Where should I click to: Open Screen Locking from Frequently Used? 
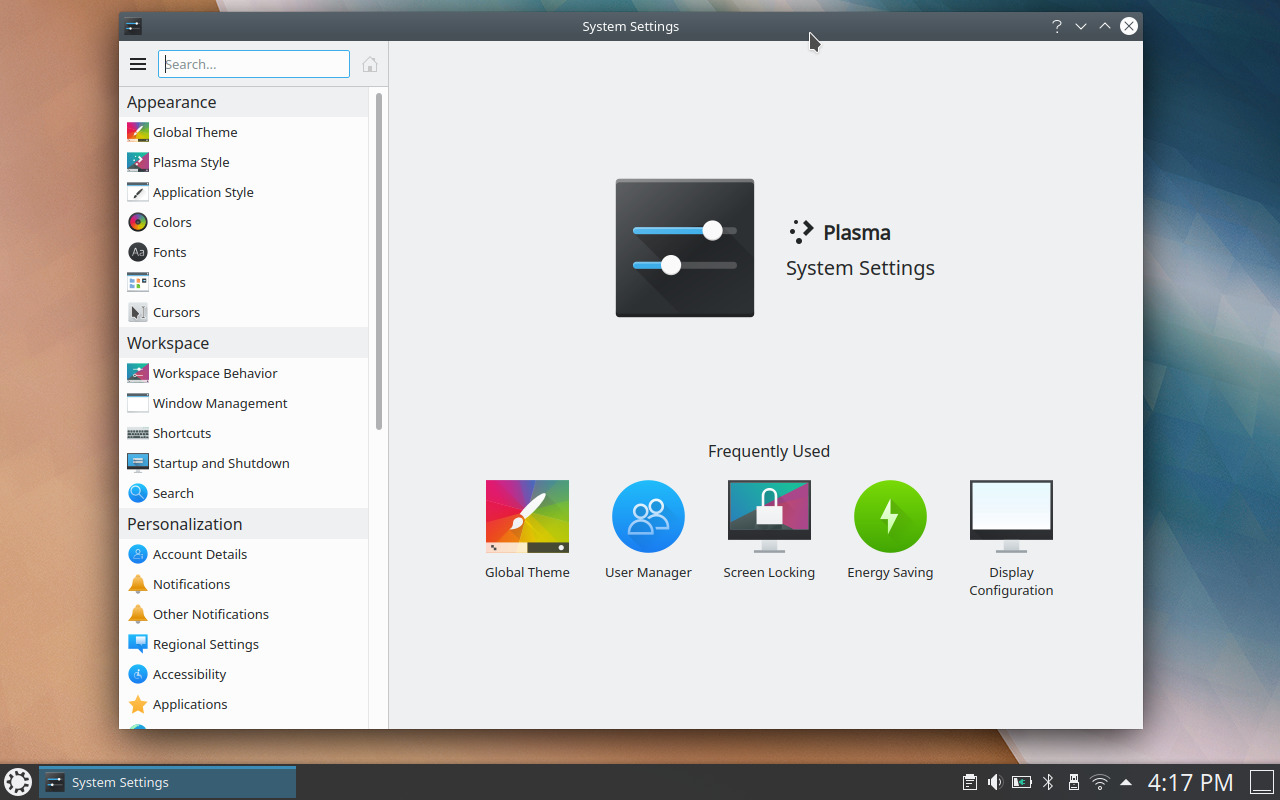pos(769,515)
